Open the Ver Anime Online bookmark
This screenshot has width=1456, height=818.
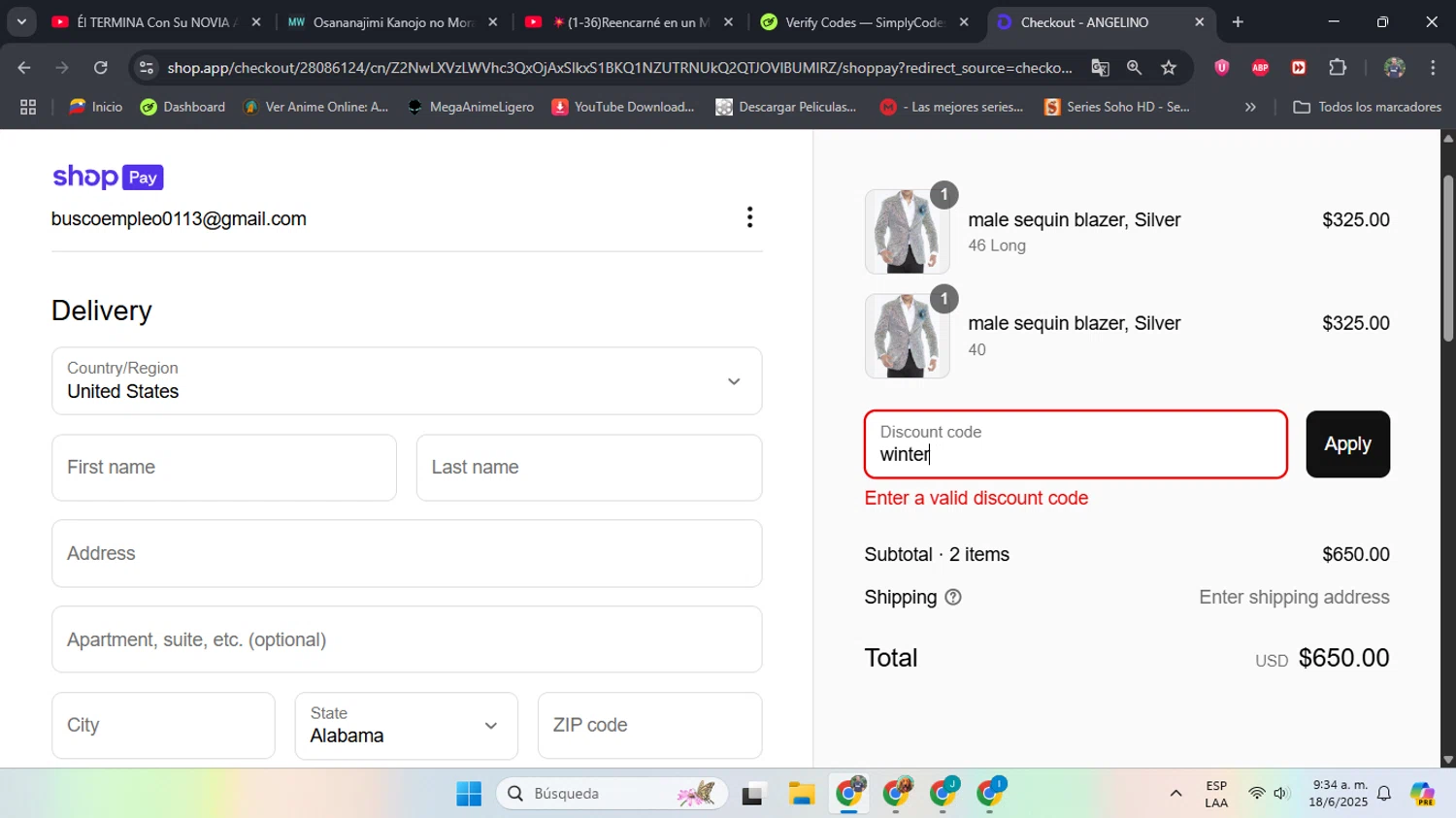(315, 108)
